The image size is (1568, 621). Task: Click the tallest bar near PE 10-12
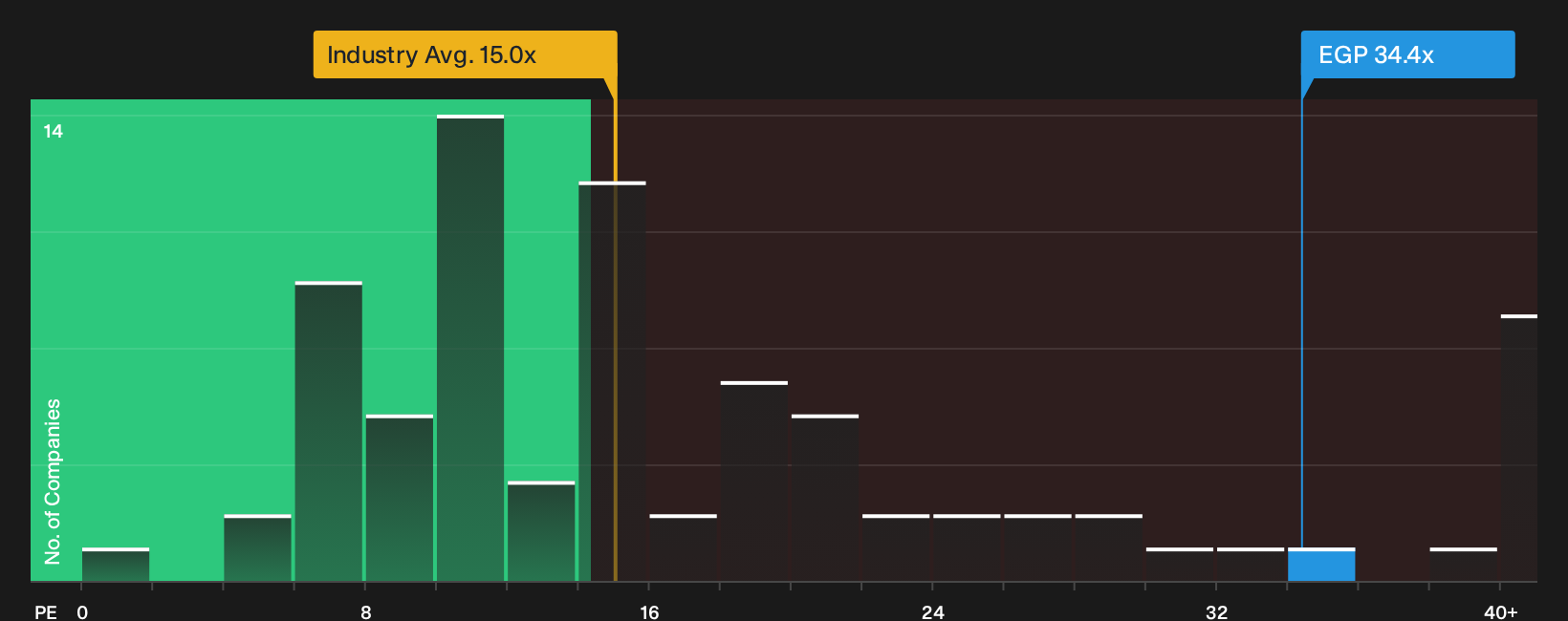point(470,348)
